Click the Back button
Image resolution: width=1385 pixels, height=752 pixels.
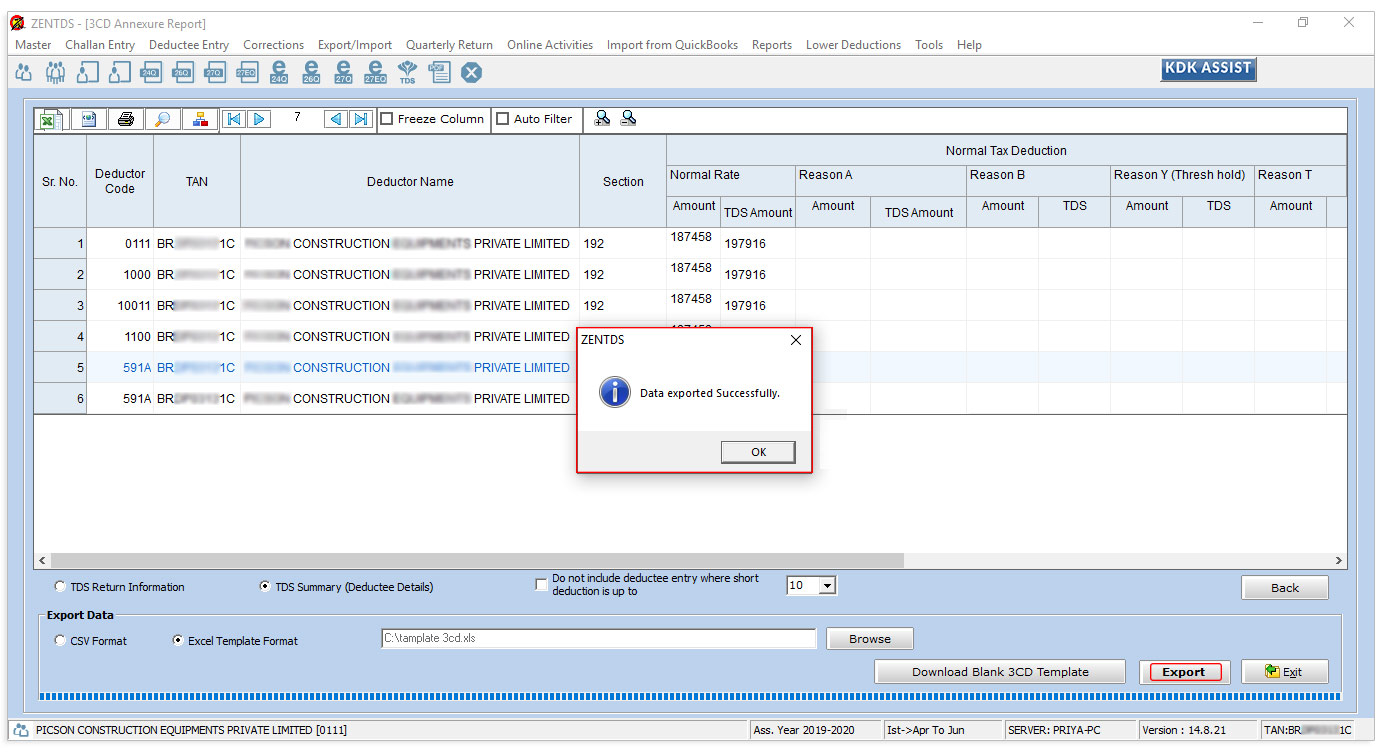1285,588
